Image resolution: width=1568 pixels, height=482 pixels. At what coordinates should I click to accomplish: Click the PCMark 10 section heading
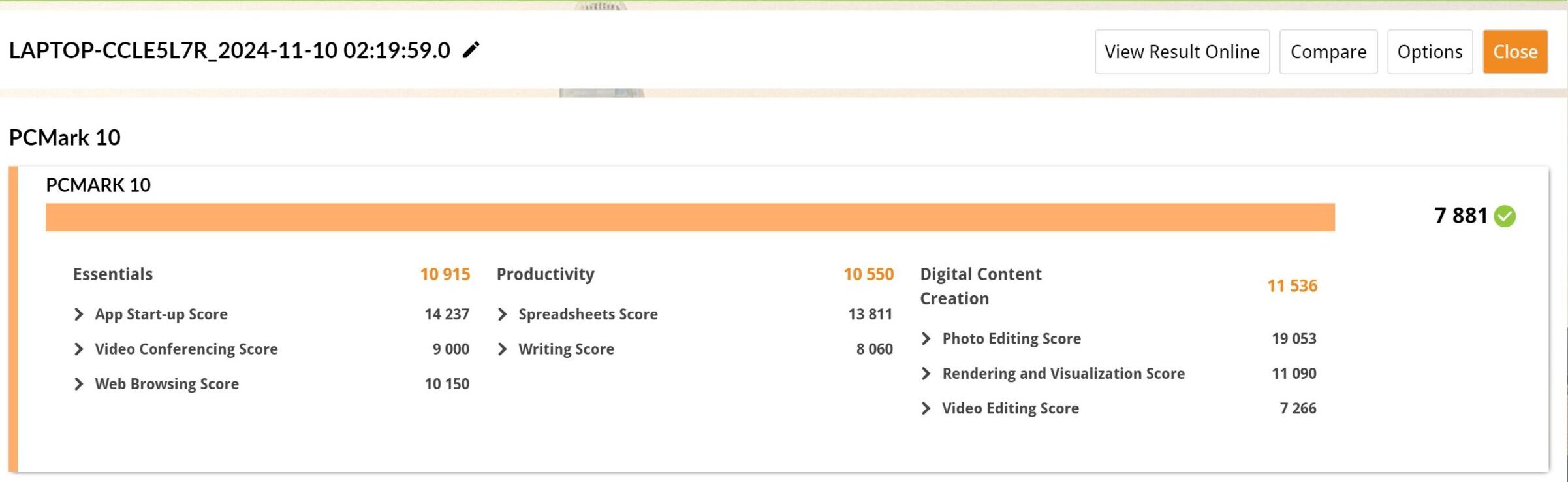(65, 137)
